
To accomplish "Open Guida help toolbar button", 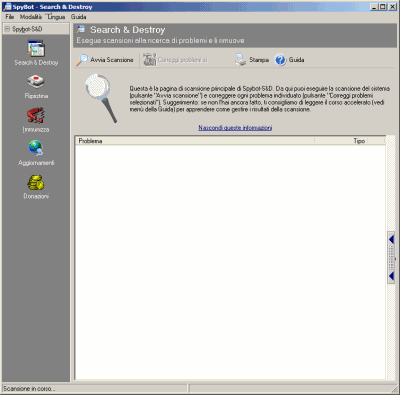I will click(x=289, y=60).
